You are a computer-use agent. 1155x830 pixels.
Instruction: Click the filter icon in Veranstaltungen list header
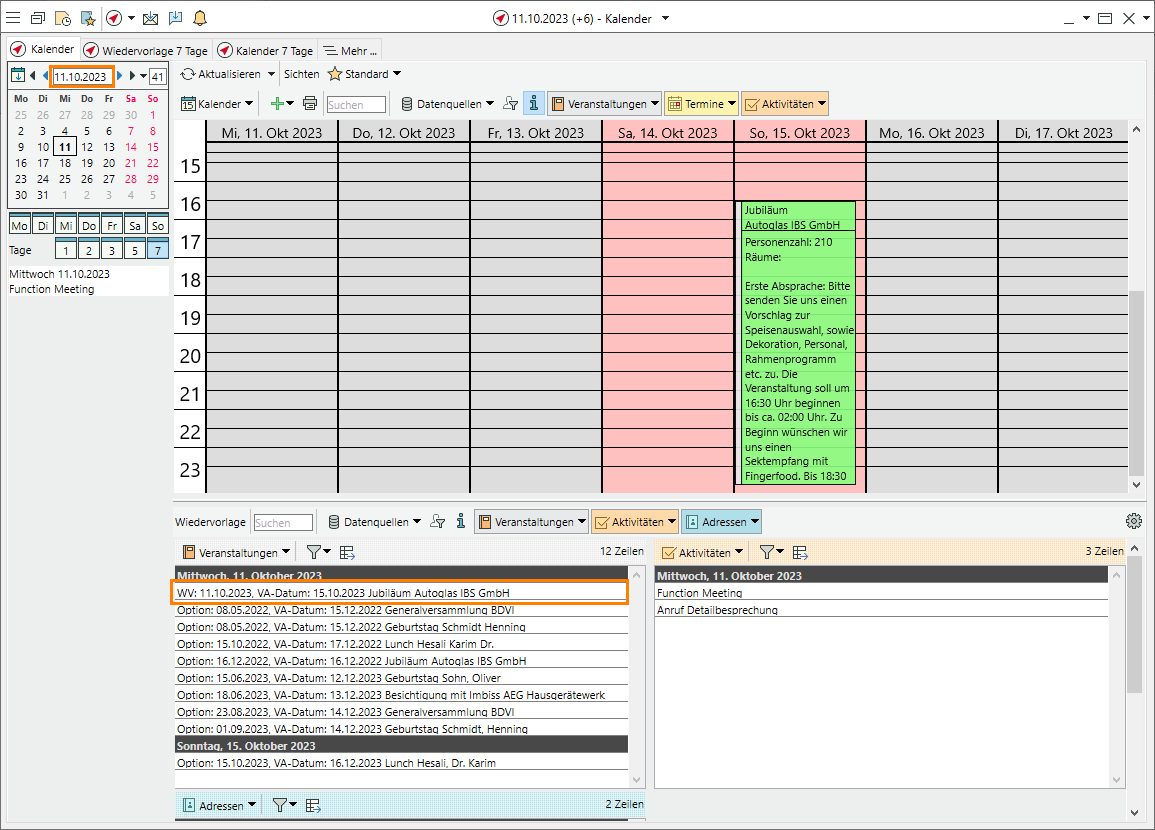point(314,552)
